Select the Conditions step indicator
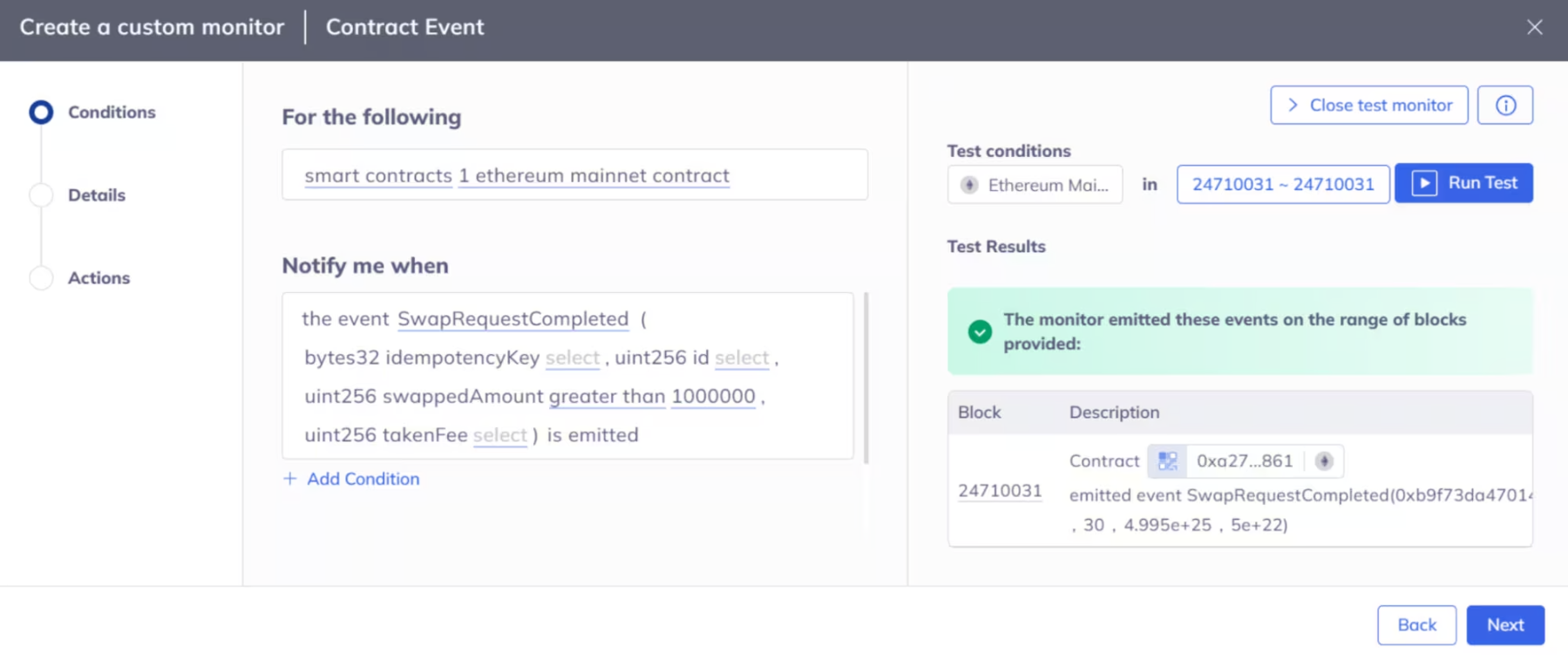Screen dimensions: 1568x655 click(x=41, y=113)
